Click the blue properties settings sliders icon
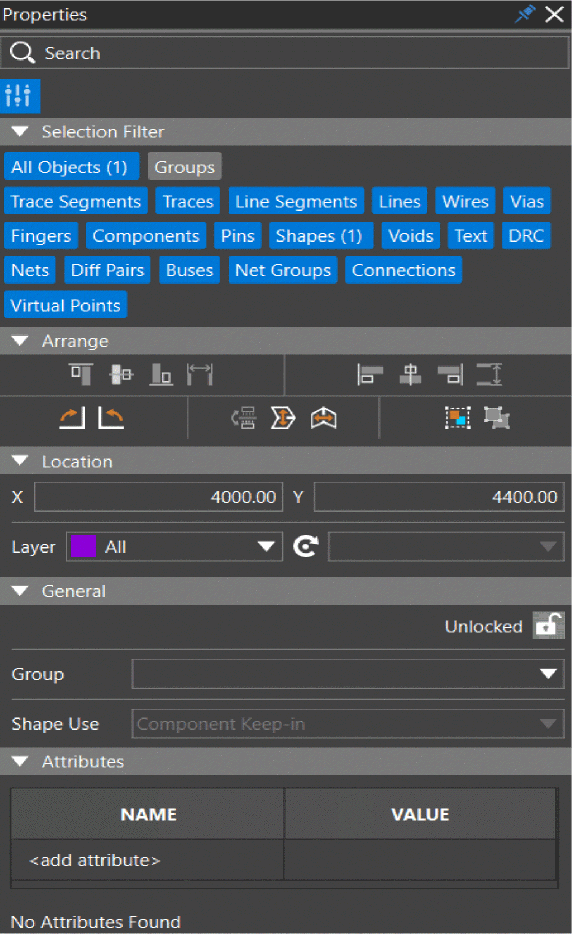 tap(20, 96)
